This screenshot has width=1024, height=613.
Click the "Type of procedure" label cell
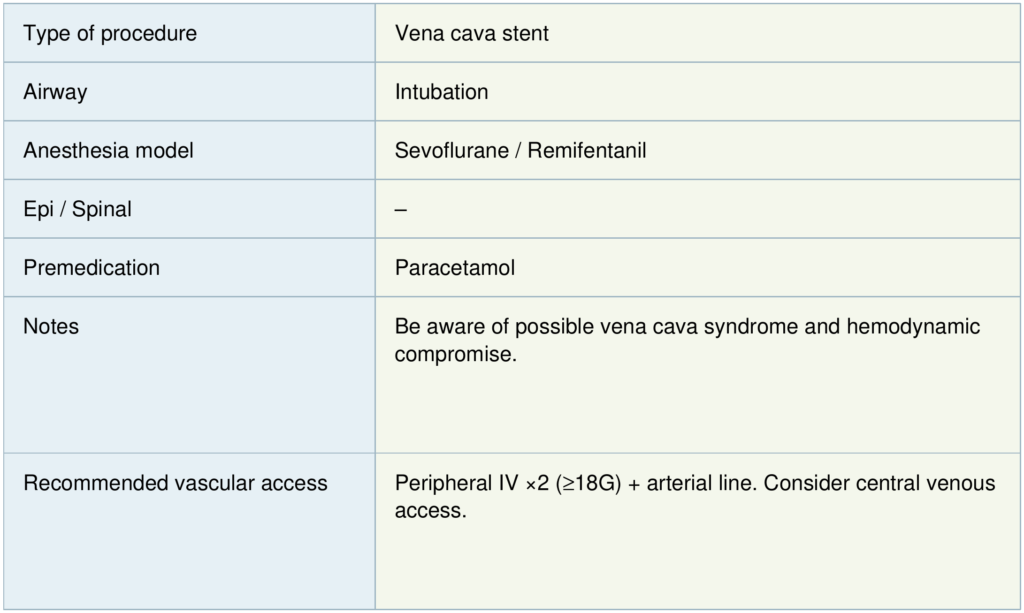110,34
